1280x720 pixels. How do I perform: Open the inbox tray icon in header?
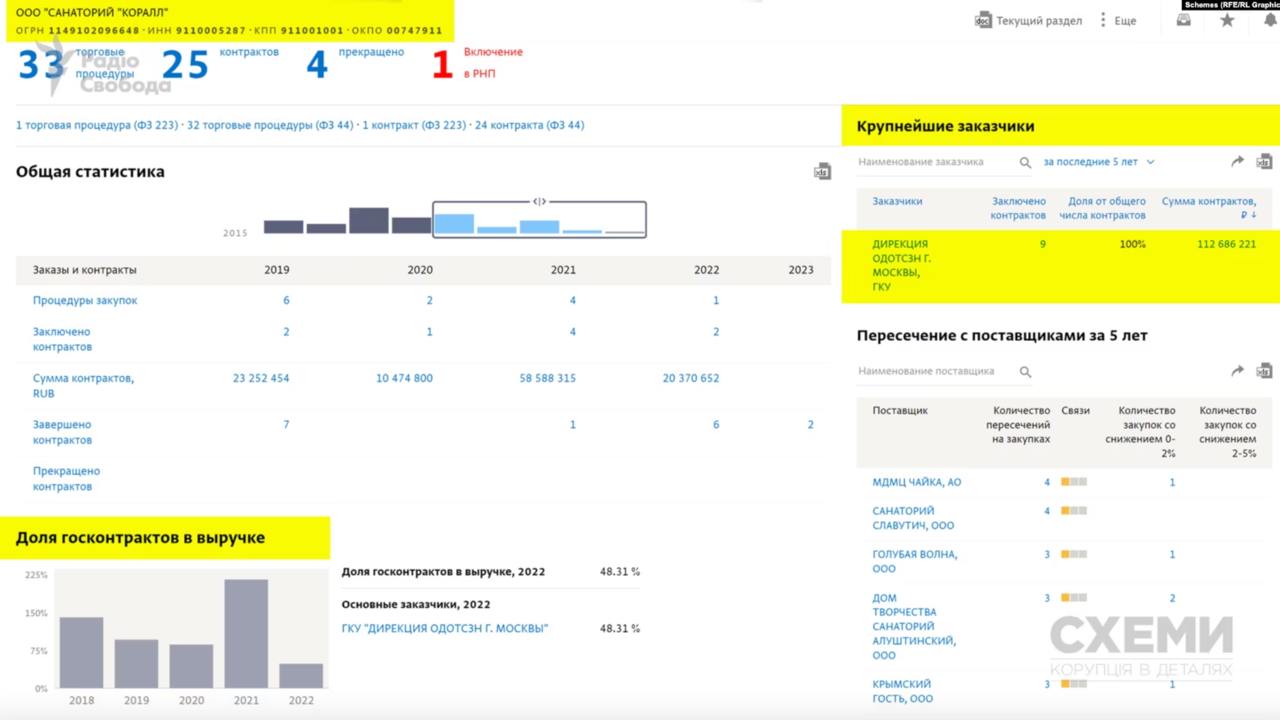pyautogui.click(x=1184, y=20)
